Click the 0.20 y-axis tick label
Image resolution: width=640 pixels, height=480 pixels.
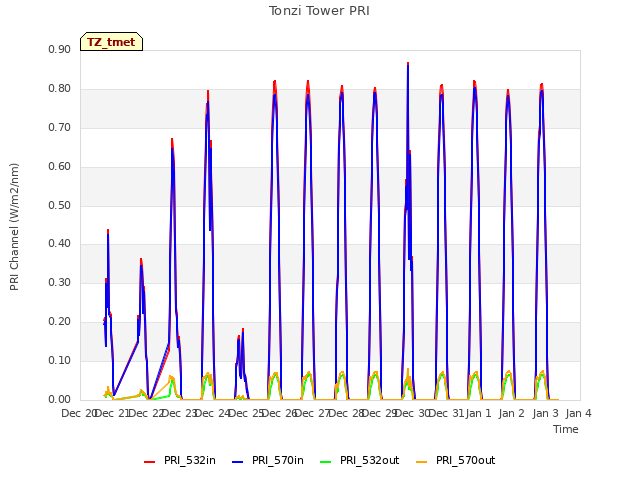click(x=60, y=322)
